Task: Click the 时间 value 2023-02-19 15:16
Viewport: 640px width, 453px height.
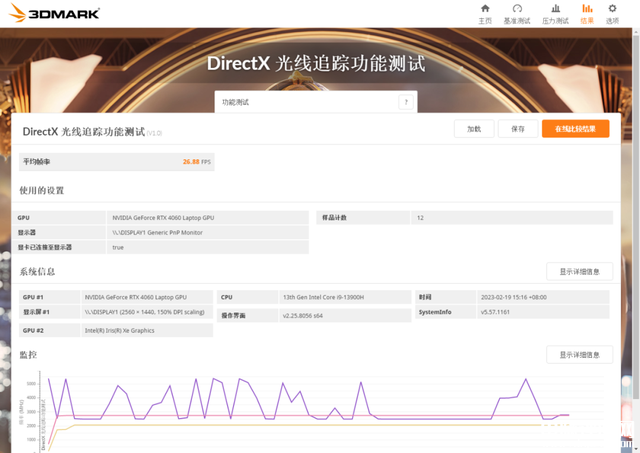Action: [x=513, y=297]
